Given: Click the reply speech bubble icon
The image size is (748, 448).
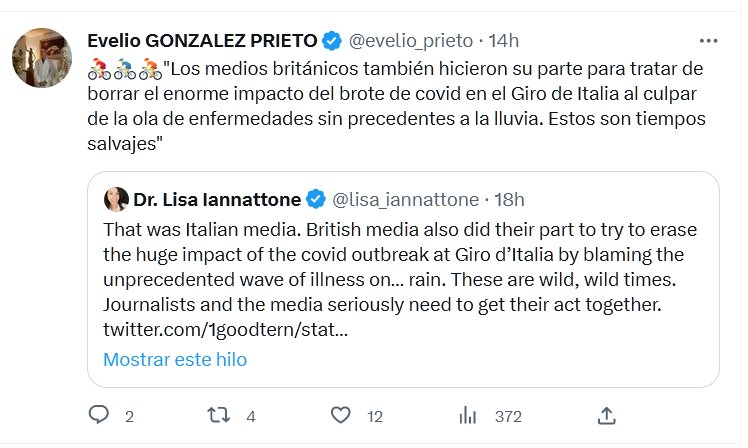Looking at the screenshot, I should (x=98, y=415).
